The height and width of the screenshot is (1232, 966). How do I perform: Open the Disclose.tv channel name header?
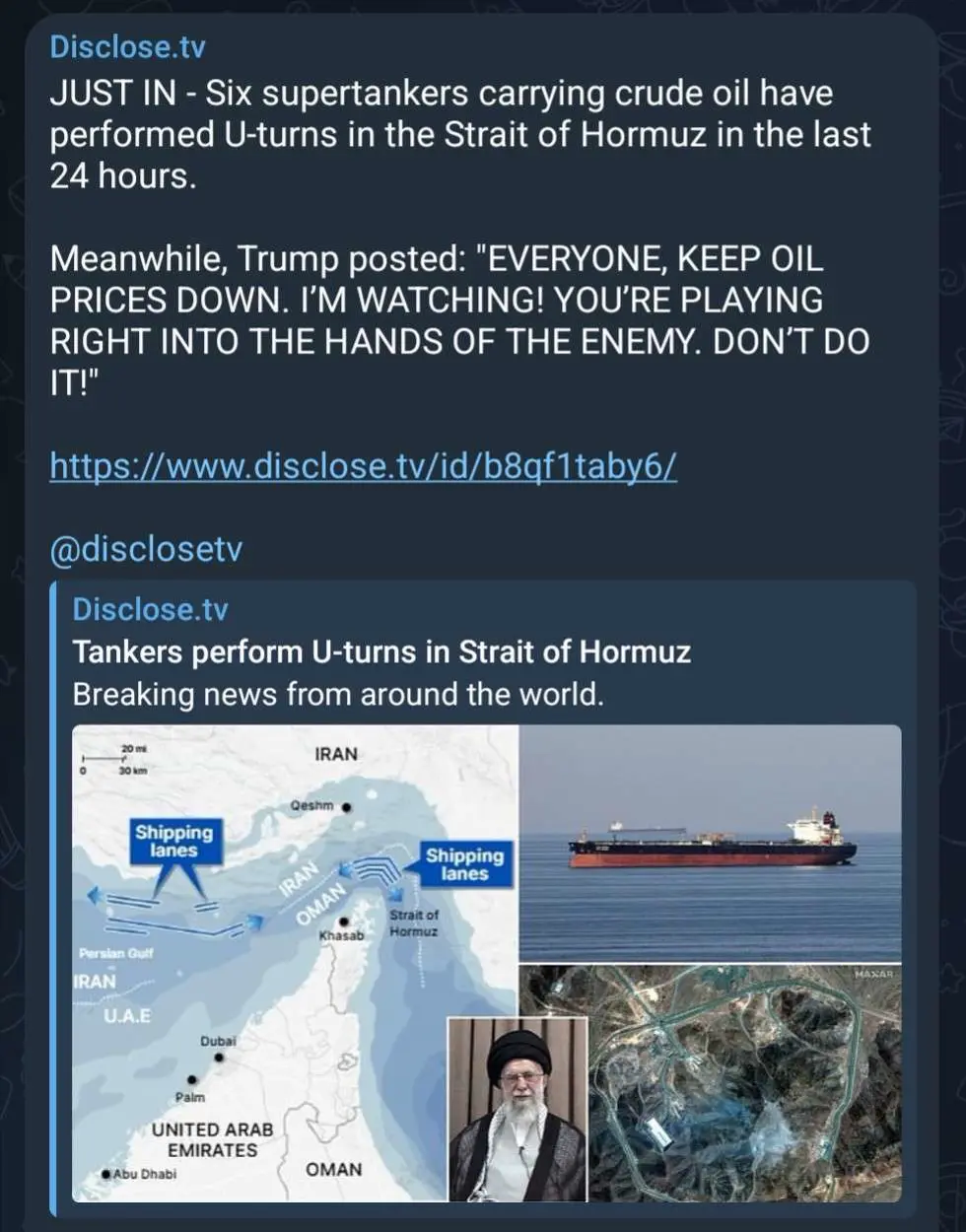tap(128, 46)
